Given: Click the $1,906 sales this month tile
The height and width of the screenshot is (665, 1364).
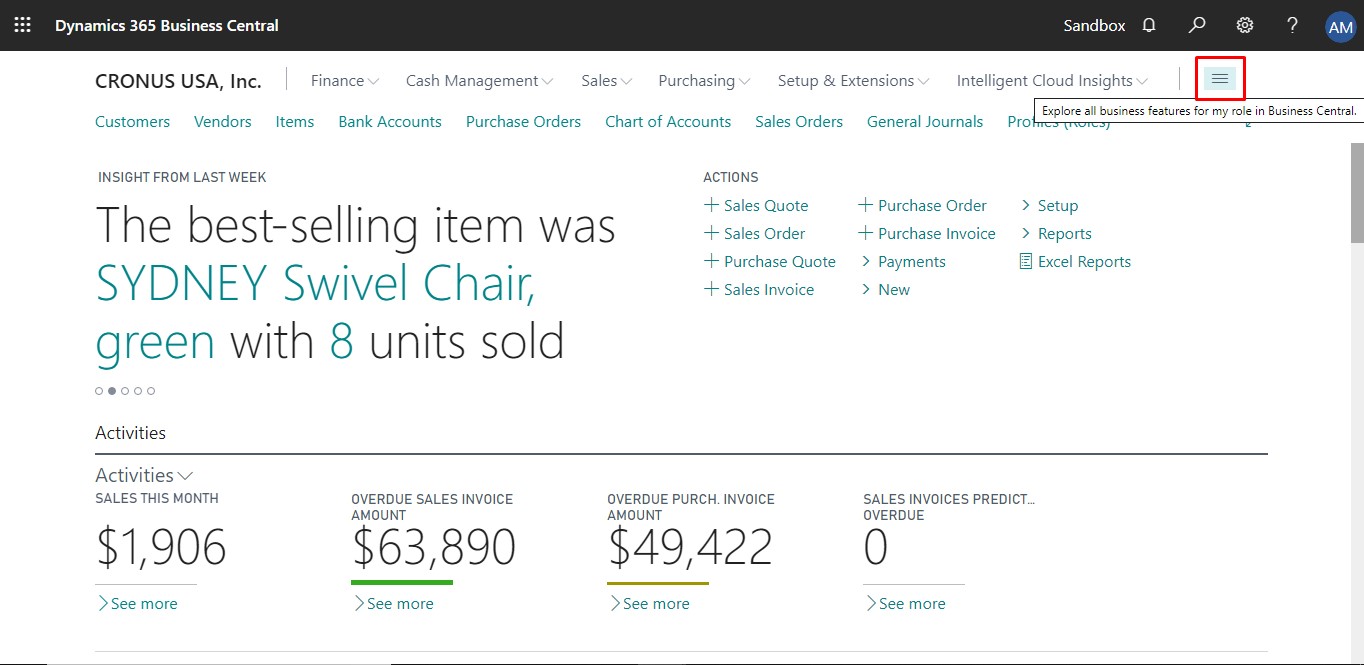Looking at the screenshot, I should (161, 547).
